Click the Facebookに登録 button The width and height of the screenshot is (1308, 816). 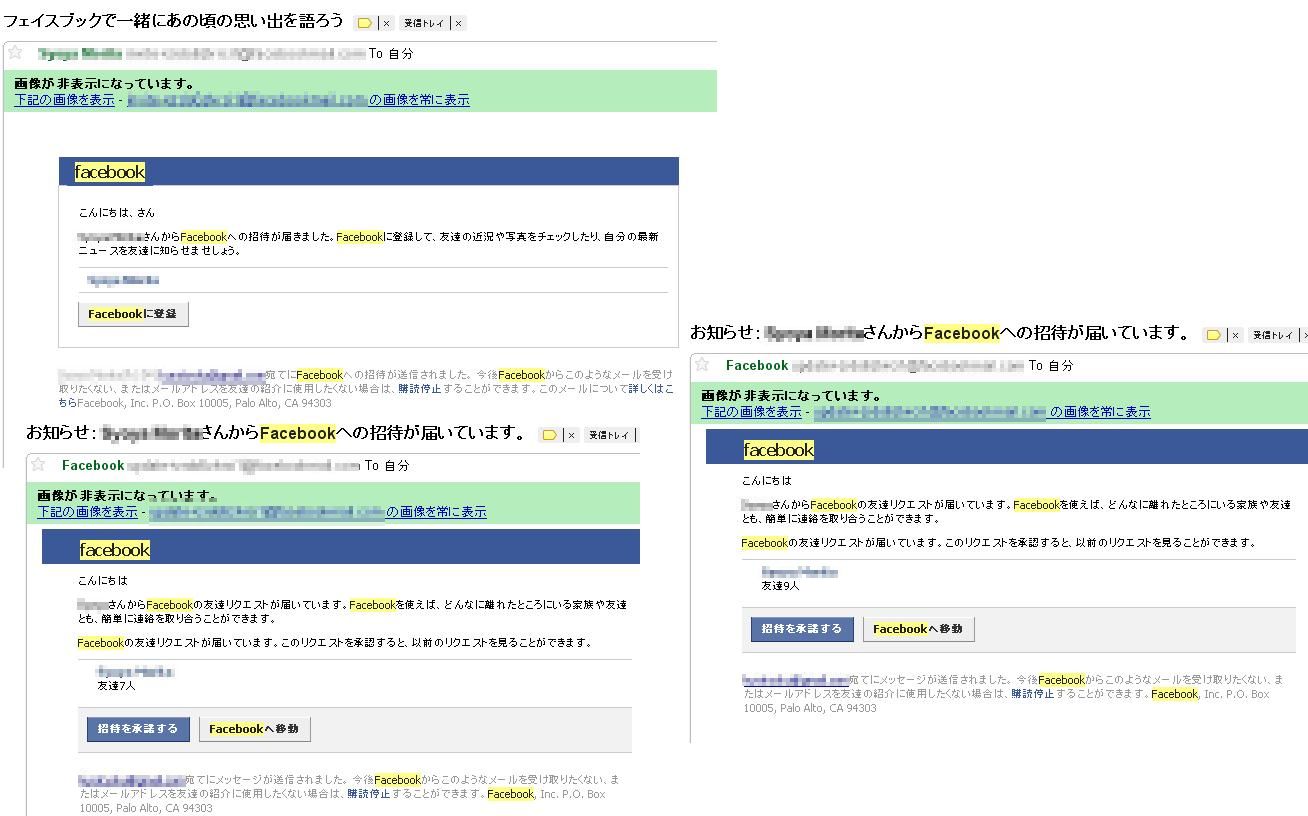133,314
